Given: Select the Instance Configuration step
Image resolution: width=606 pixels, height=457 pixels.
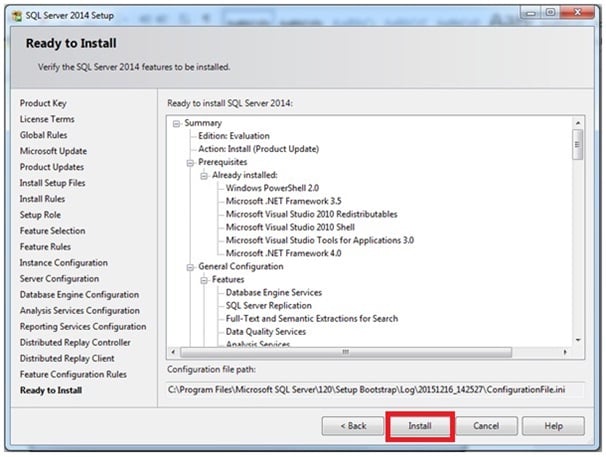Looking at the screenshot, I should click(64, 263).
